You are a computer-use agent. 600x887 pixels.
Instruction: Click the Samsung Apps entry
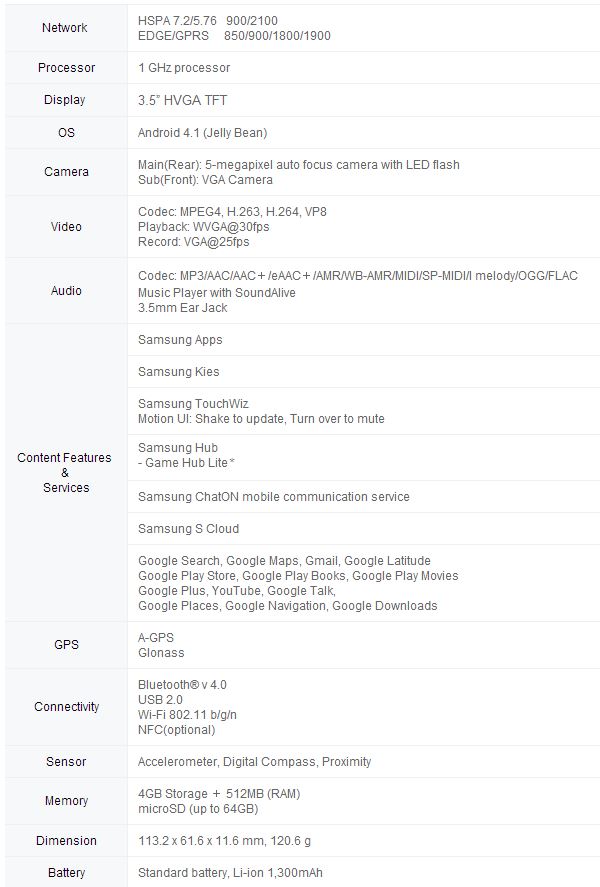point(180,340)
